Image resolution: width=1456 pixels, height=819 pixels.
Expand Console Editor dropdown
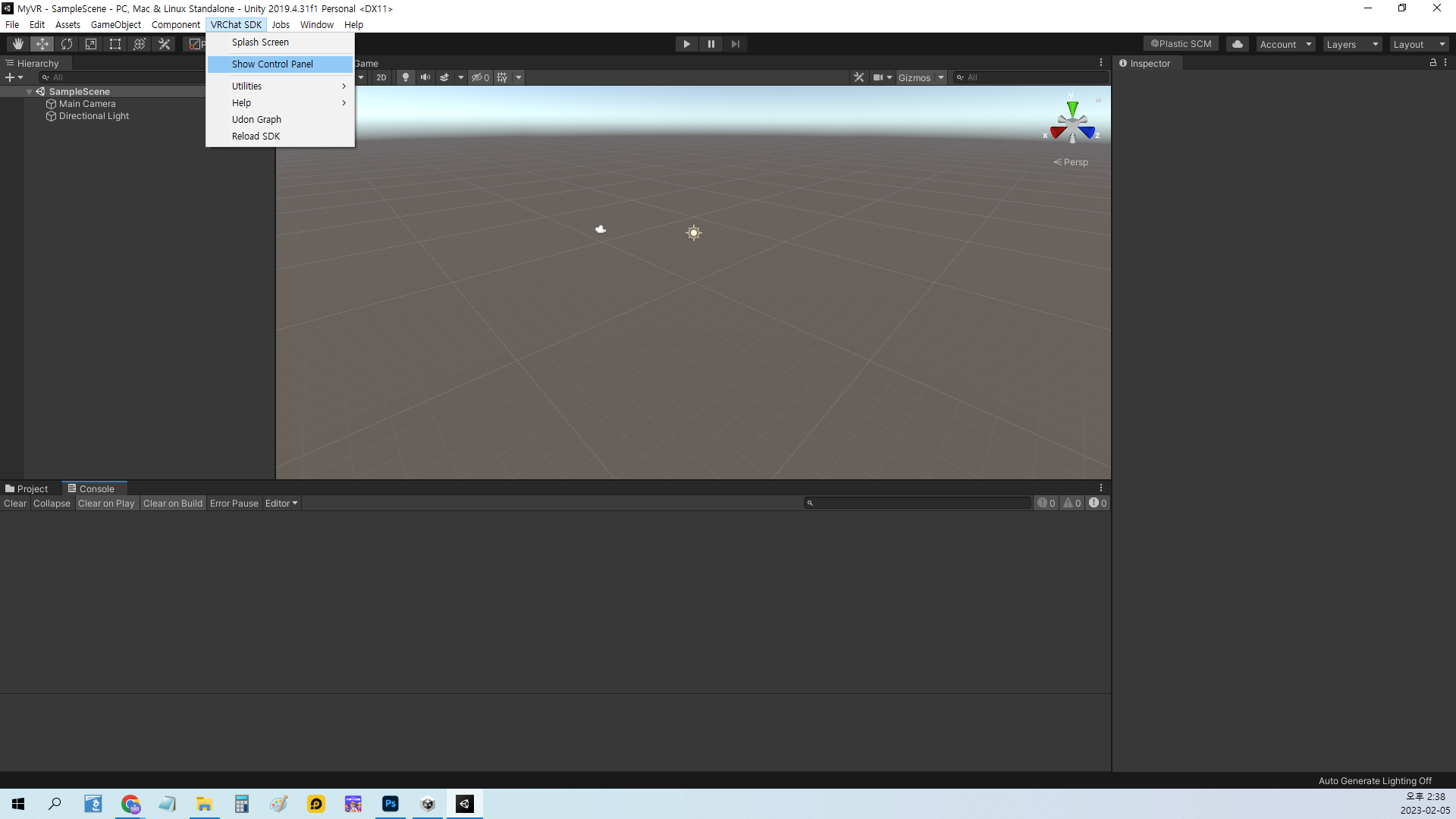pos(281,504)
